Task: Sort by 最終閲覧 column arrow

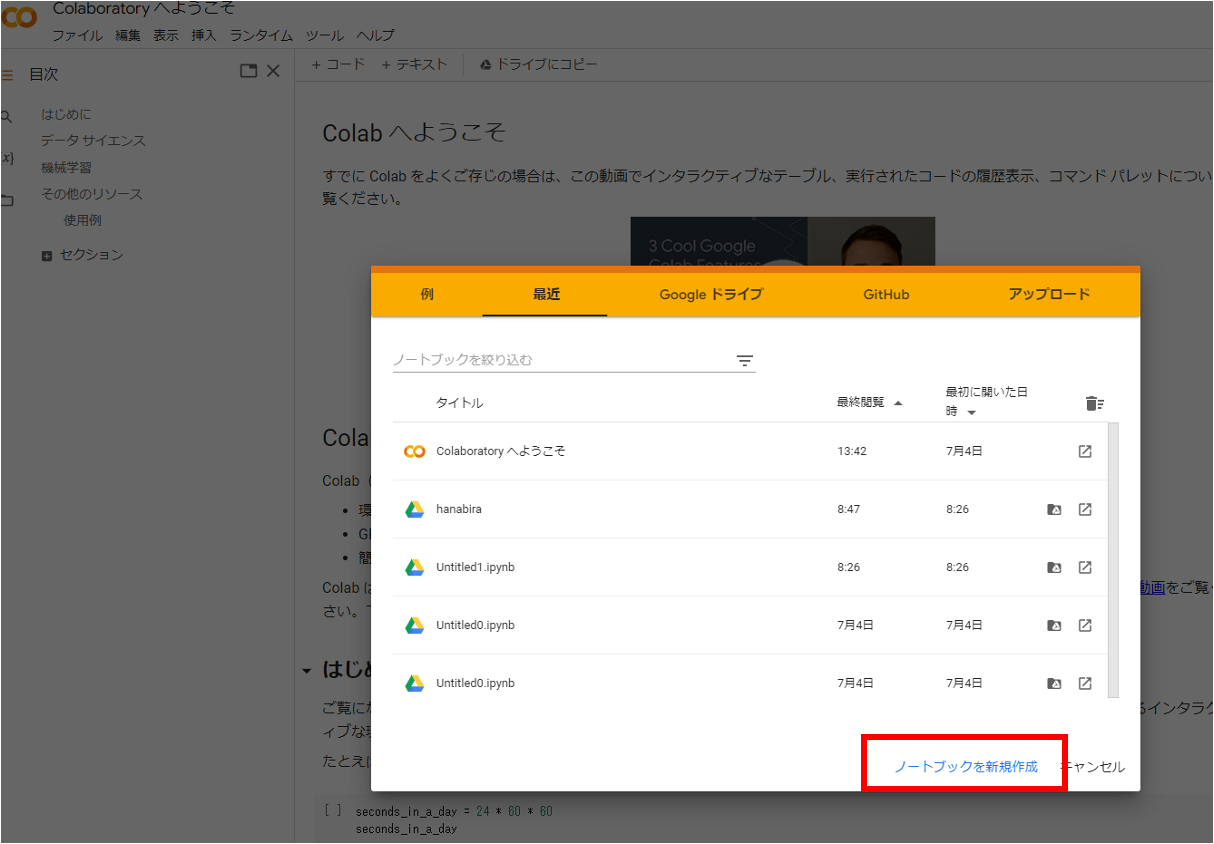Action: point(898,403)
